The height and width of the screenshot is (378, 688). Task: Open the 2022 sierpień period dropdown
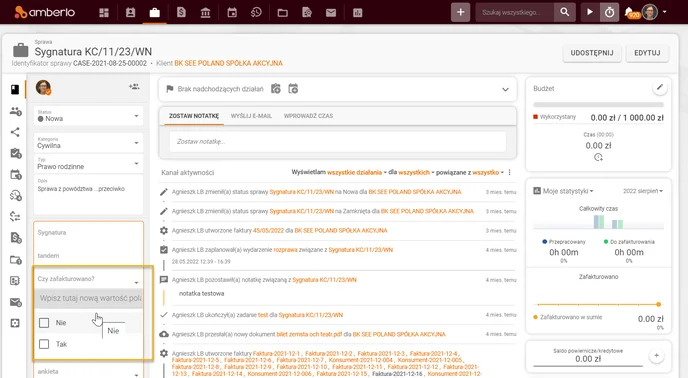coord(643,191)
